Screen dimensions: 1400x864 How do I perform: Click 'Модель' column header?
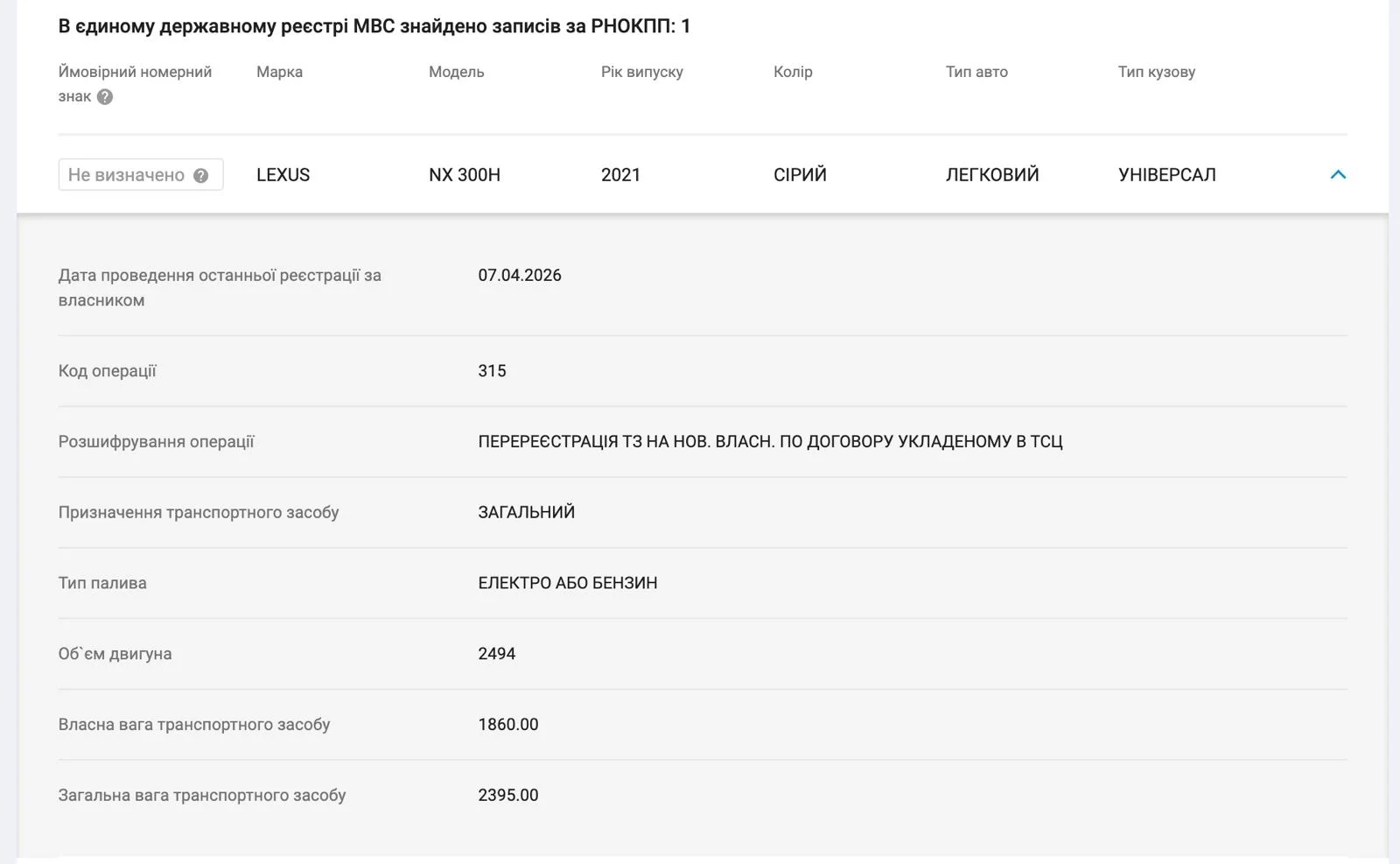click(456, 72)
